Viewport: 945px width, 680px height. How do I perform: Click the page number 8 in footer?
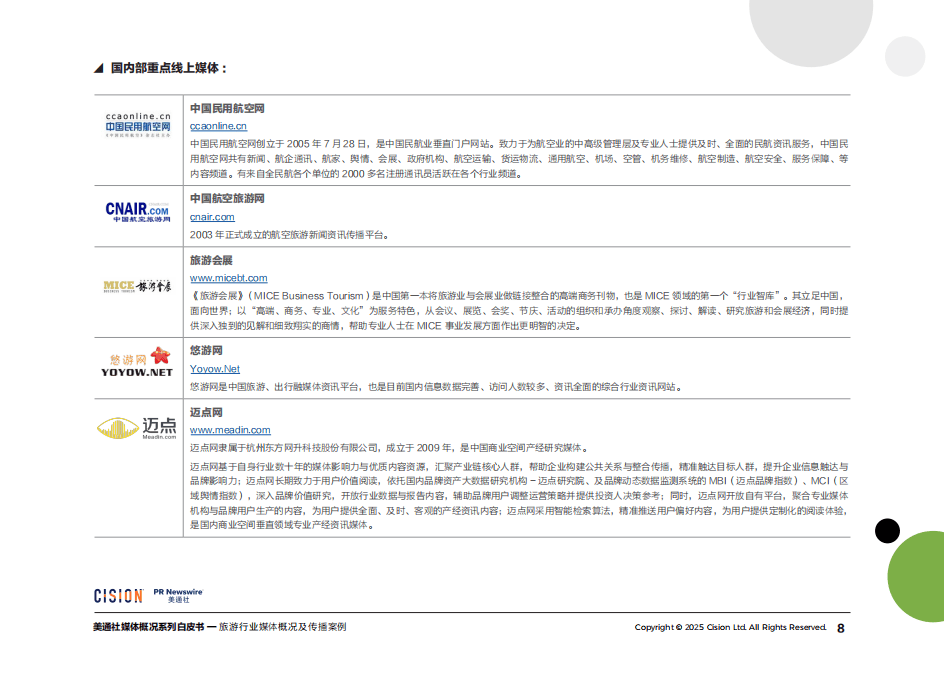click(840, 628)
